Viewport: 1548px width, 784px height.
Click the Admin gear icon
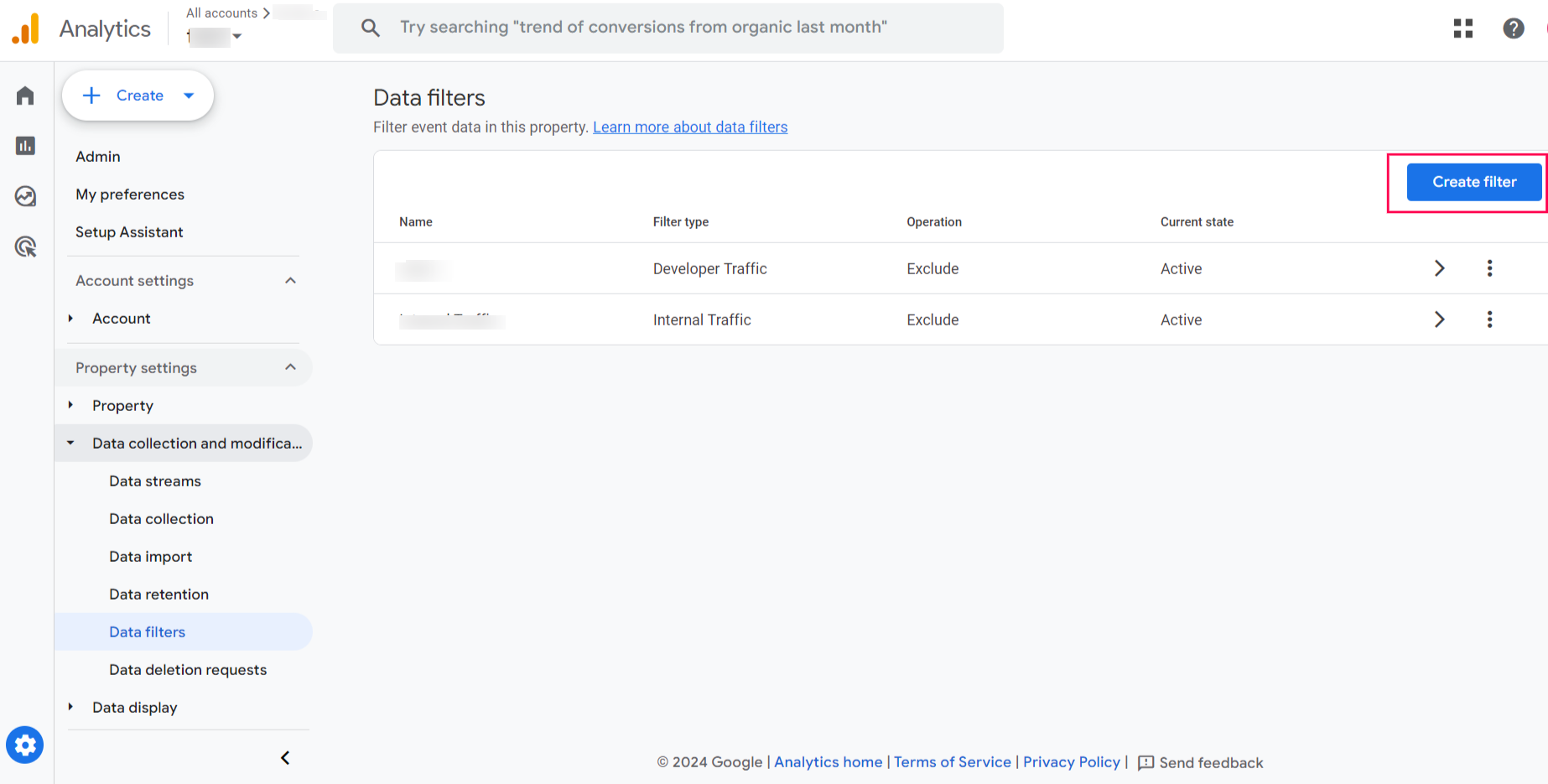tap(25, 745)
